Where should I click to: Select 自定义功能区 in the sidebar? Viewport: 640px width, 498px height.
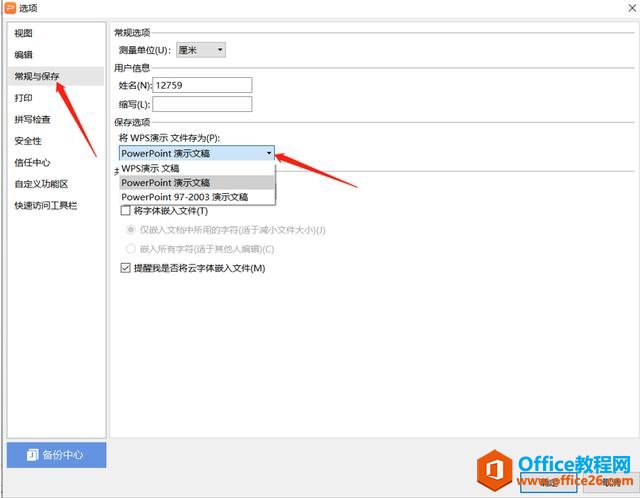coord(41,184)
